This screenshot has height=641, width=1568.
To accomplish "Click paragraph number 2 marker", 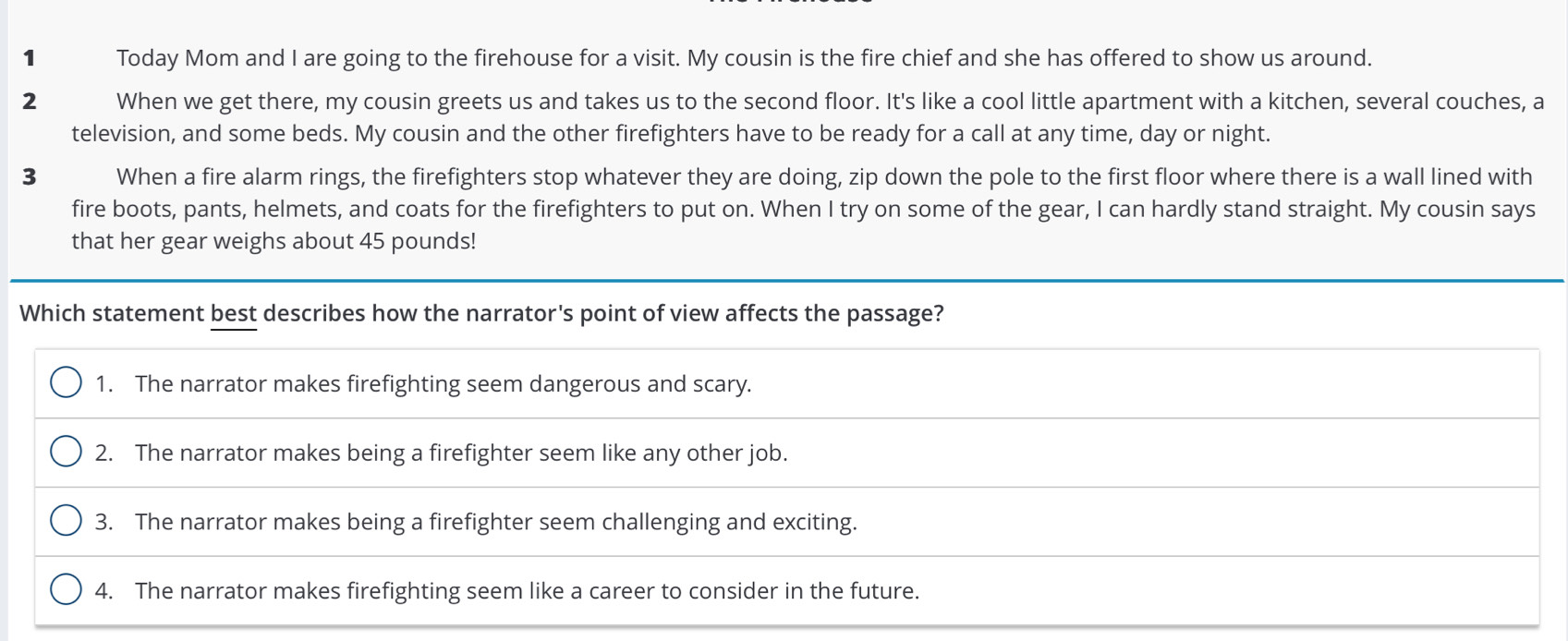I will click(x=30, y=102).
